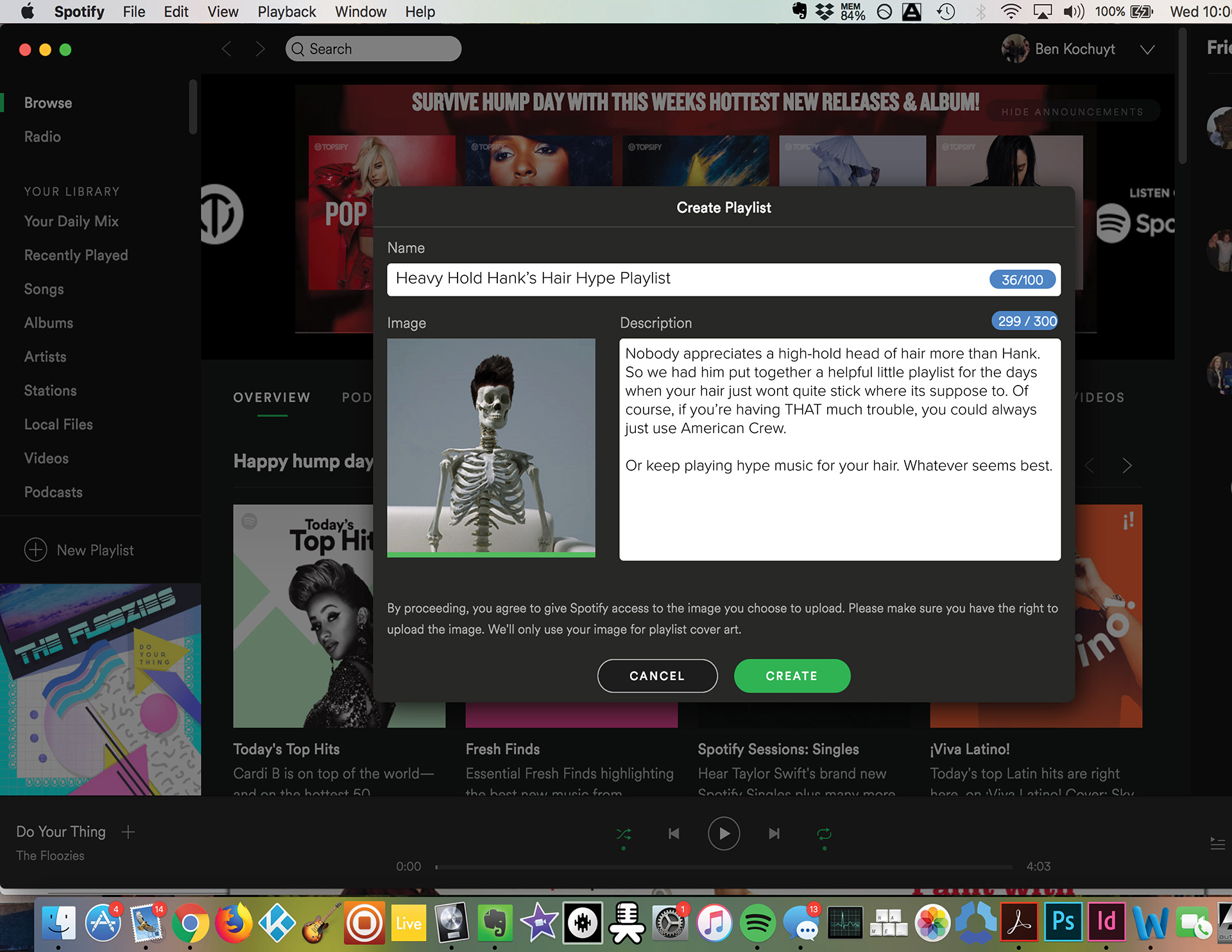Show next Happy hump day carousel items
This screenshot has width=1232, height=952.
click(x=1127, y=465)
